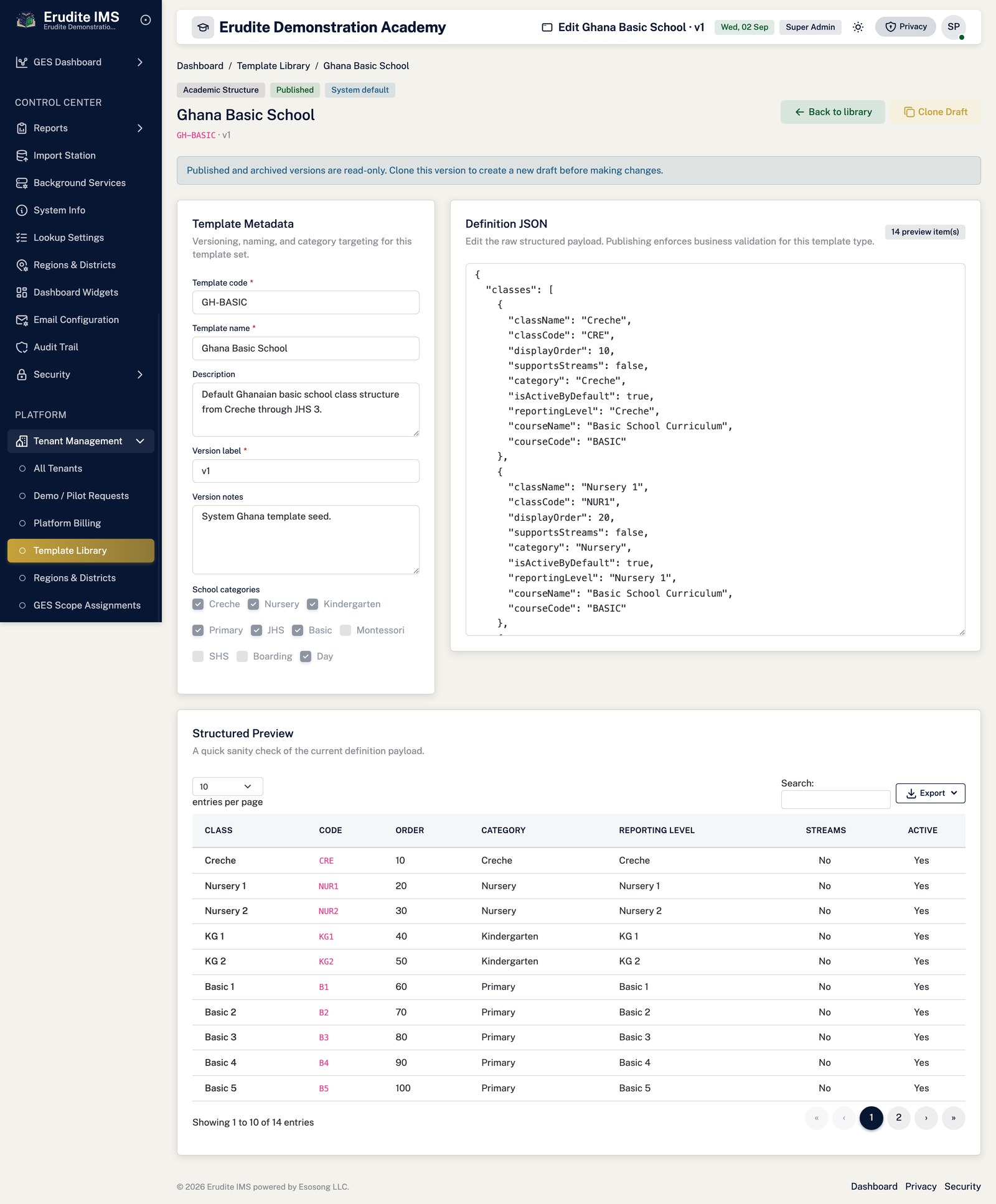The image size is (996, 1204).
Task: Toggle the Boarding category checkbox
Action: (242, 656)
